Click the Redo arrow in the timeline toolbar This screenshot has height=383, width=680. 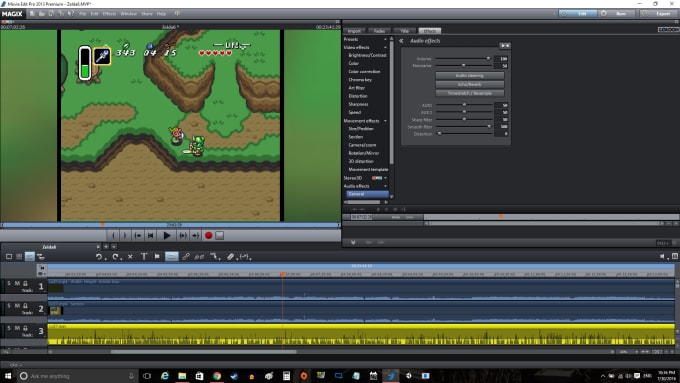pos(115,257)
